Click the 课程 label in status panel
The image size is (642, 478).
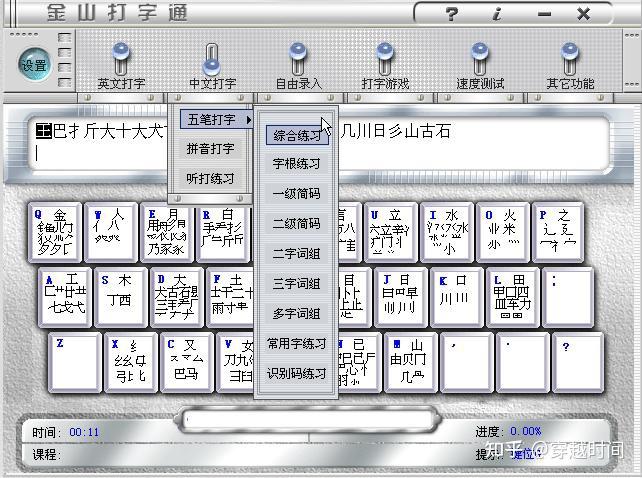coord(46,454)
